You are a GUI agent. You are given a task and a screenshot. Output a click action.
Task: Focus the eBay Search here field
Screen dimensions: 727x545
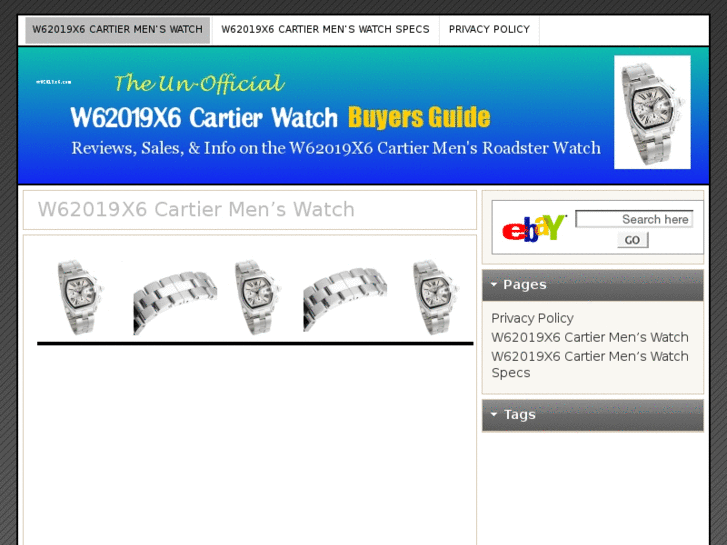(x=634, y=219)
